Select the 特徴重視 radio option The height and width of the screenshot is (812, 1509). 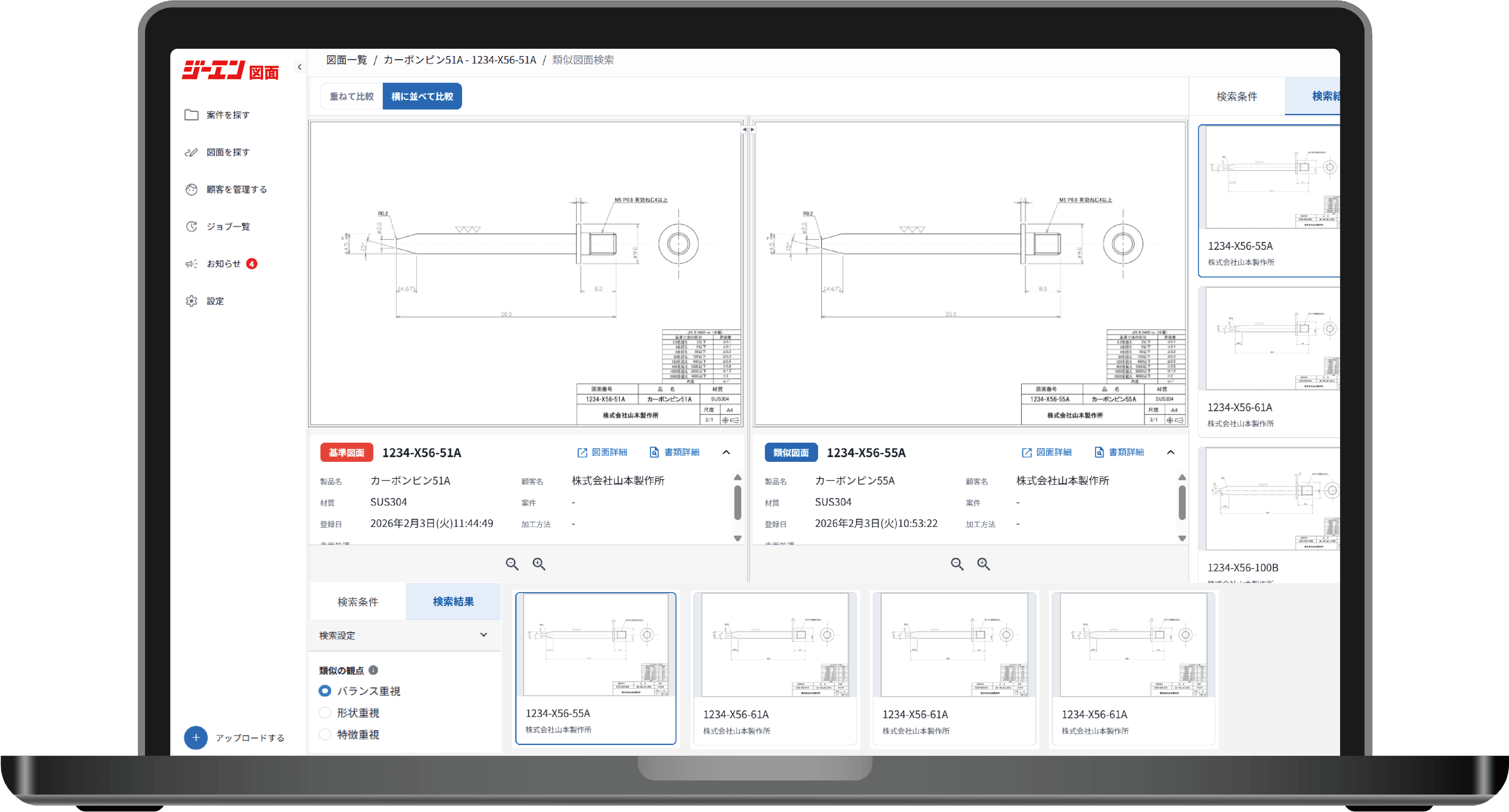pos(325,734)
